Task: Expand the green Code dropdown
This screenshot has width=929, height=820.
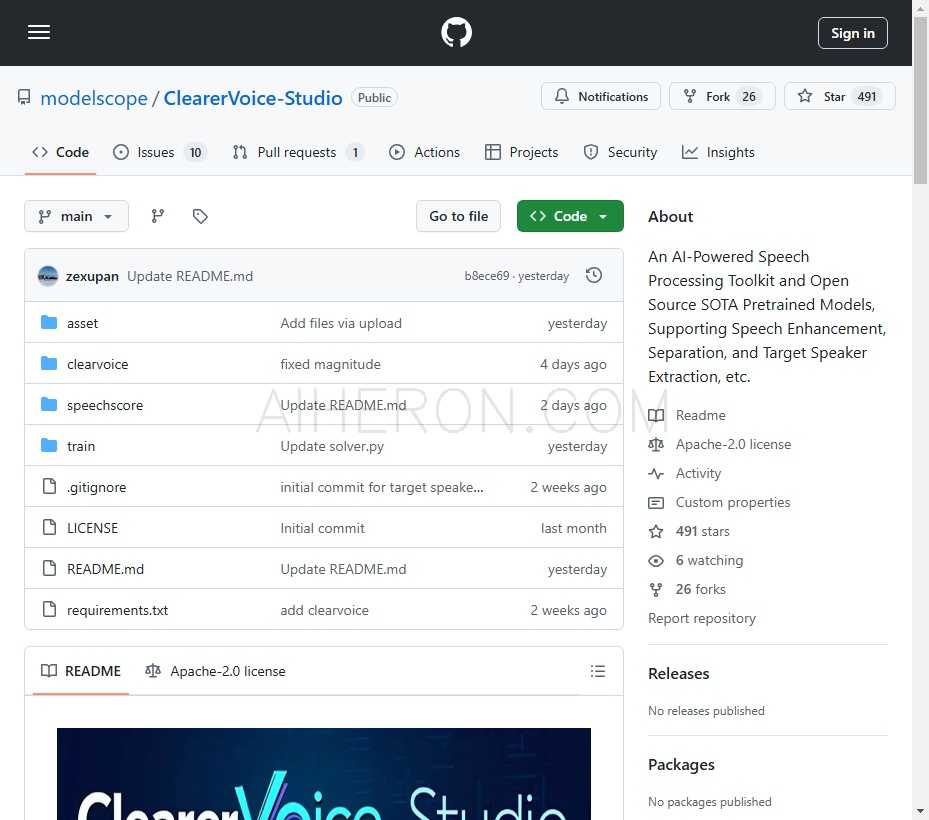Action: tap(570, 216)
